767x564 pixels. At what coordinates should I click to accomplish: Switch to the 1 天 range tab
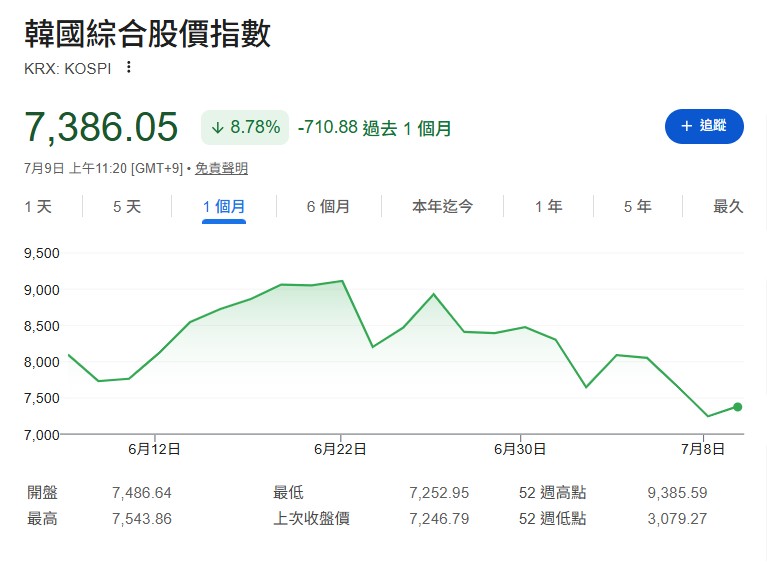(38, 206)
